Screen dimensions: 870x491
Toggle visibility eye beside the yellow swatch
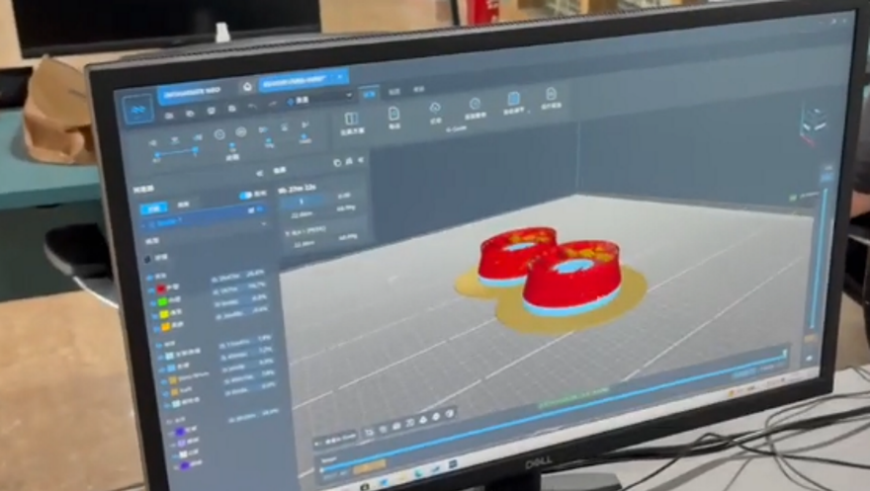click(155, 317)
